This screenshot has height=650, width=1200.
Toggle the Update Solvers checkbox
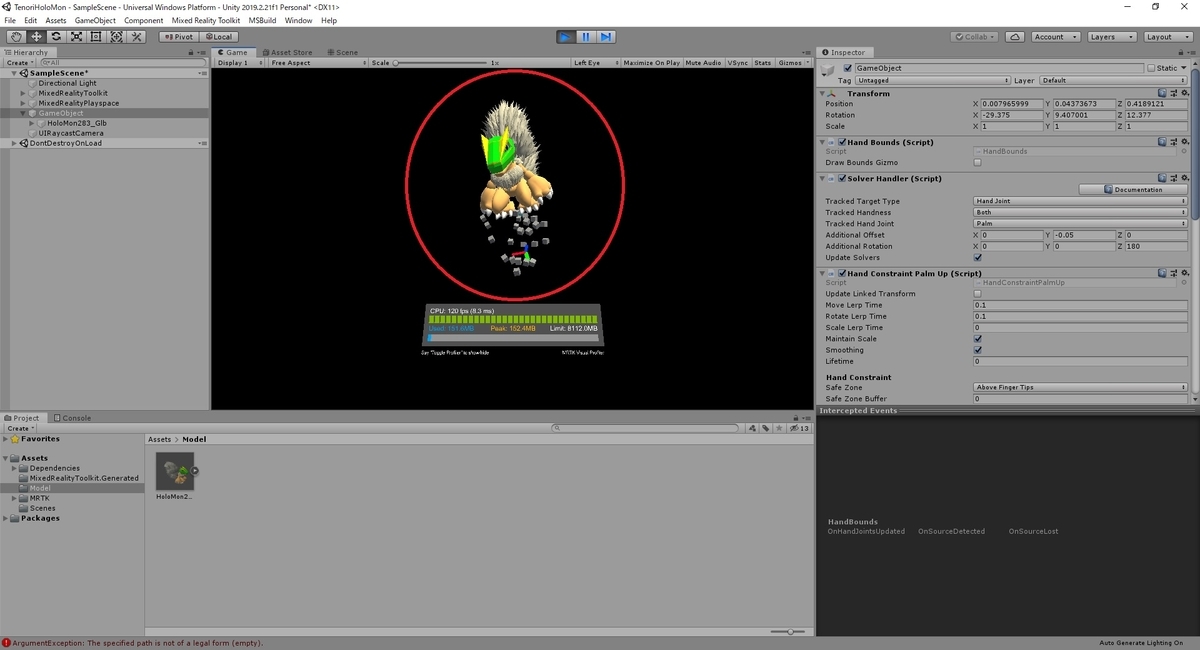(977, 257)
